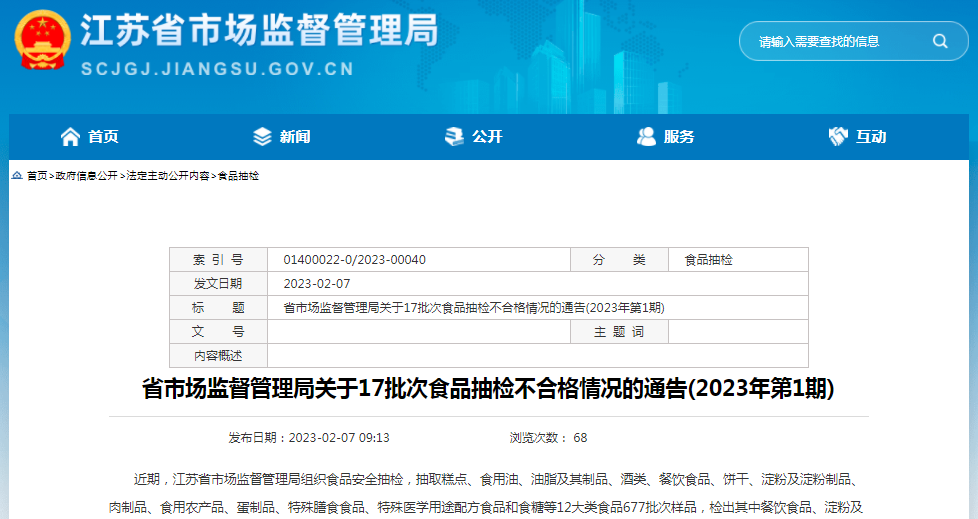Click the index number 01400022-0/2023-00040 cell

355,260
